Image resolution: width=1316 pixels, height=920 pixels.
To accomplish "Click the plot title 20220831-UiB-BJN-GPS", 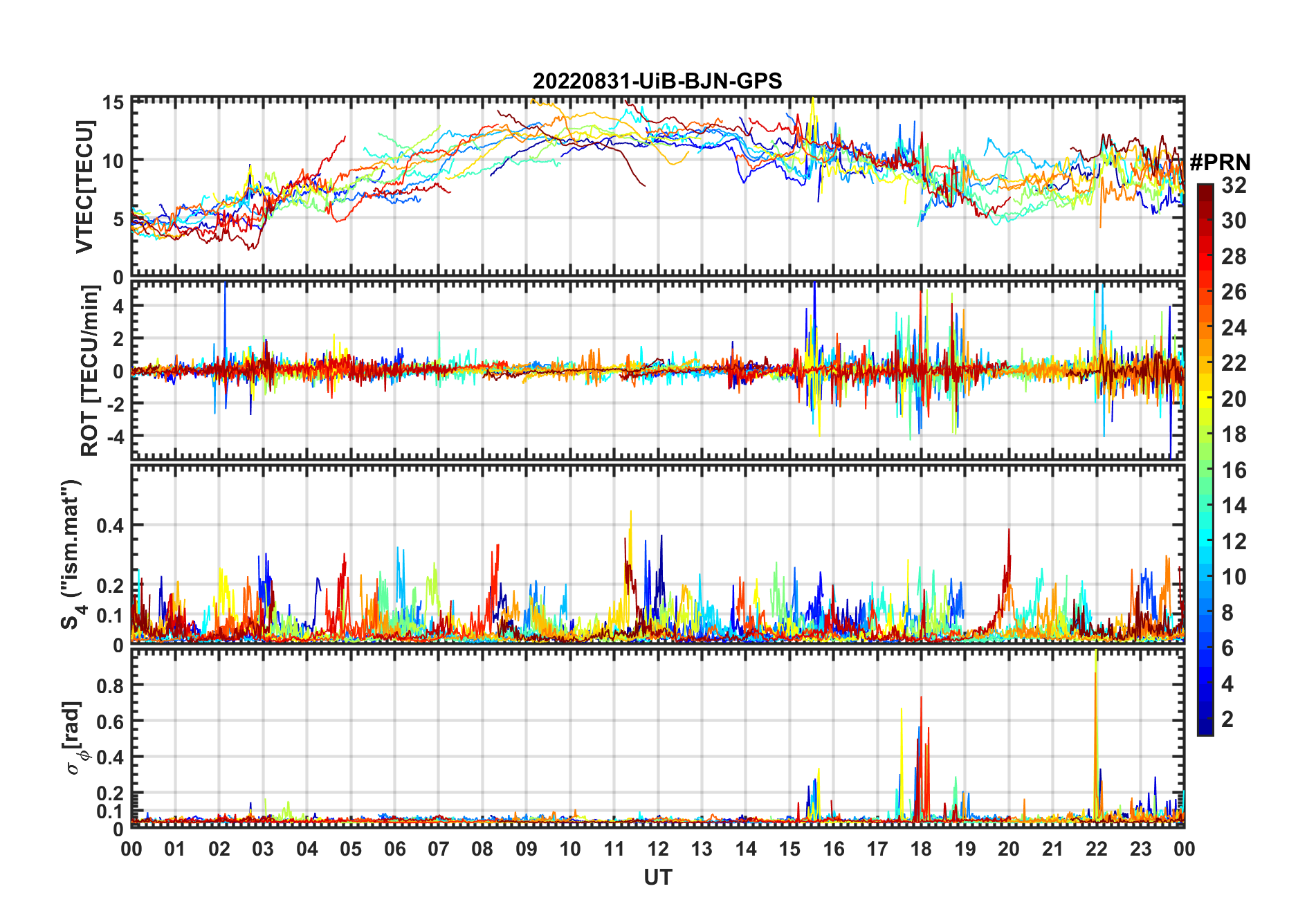I will [x=657, y=81].
